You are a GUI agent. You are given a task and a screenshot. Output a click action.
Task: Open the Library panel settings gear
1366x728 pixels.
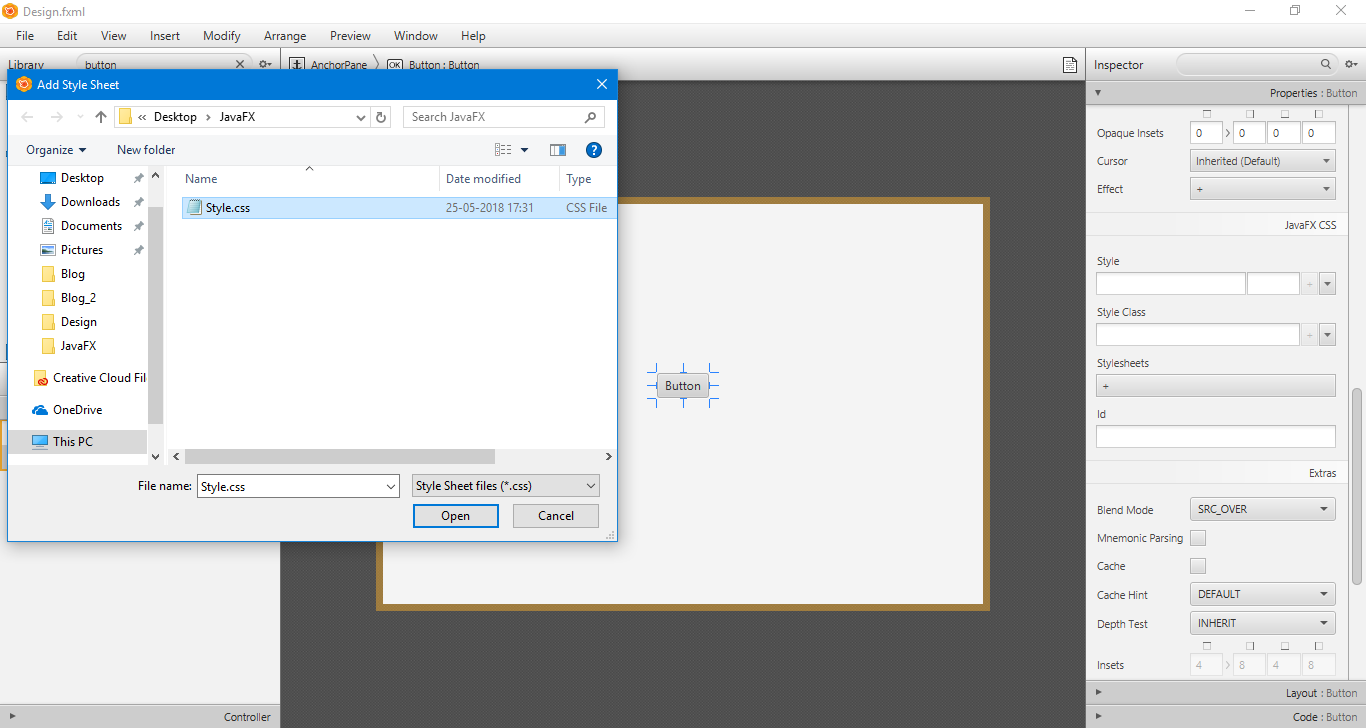264,63
